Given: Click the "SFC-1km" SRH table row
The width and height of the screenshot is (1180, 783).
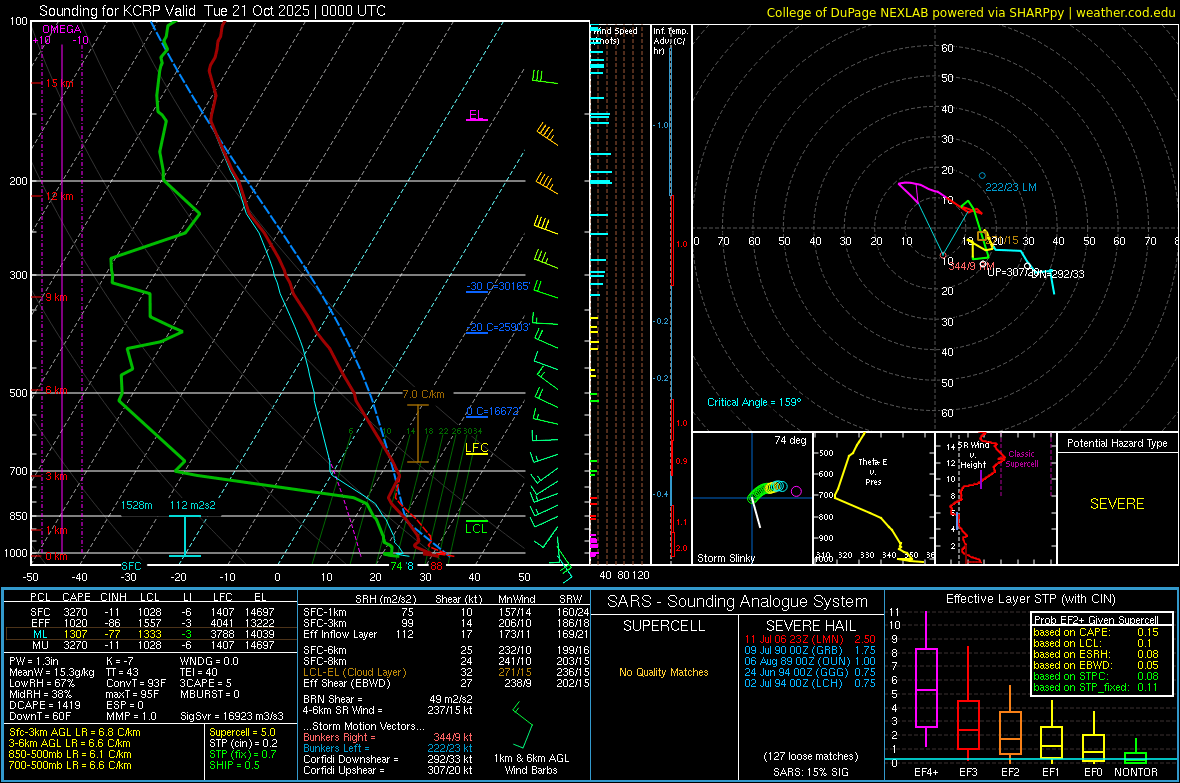Looking at the screenshot, I should (446, 612).
